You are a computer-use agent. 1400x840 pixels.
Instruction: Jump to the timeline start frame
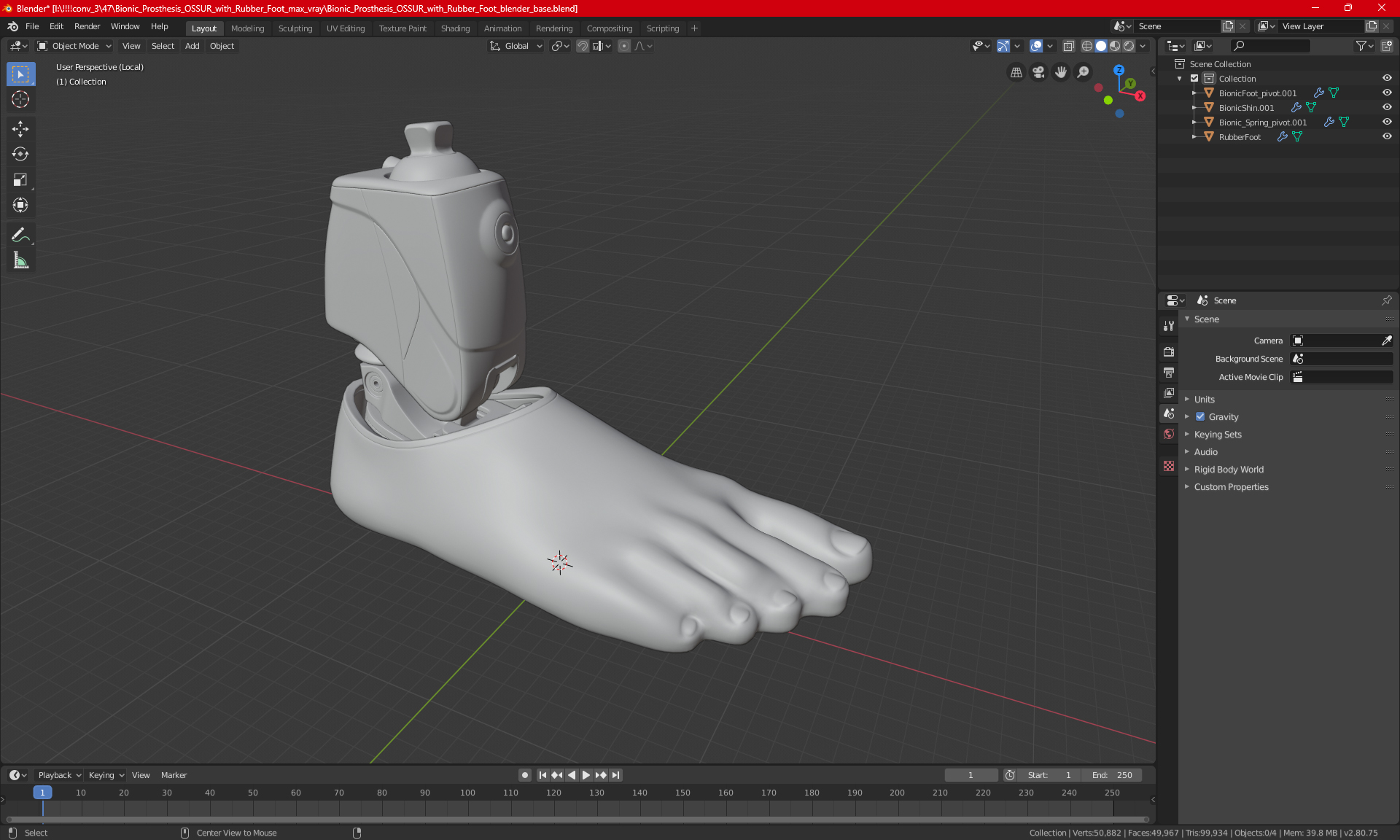click(x=542, y=775)
